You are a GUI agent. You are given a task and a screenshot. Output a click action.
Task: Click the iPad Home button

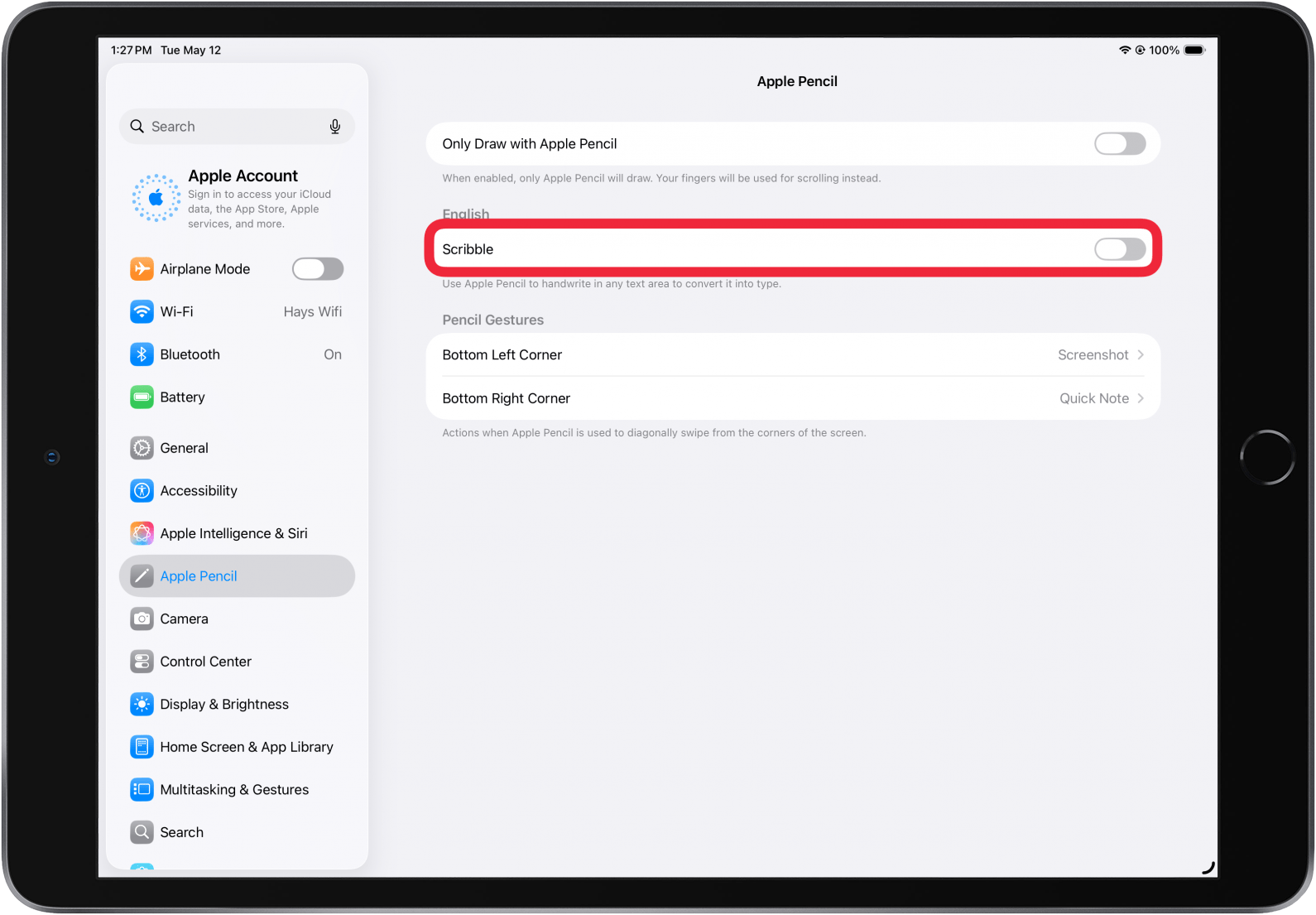tap(1267, 457)
